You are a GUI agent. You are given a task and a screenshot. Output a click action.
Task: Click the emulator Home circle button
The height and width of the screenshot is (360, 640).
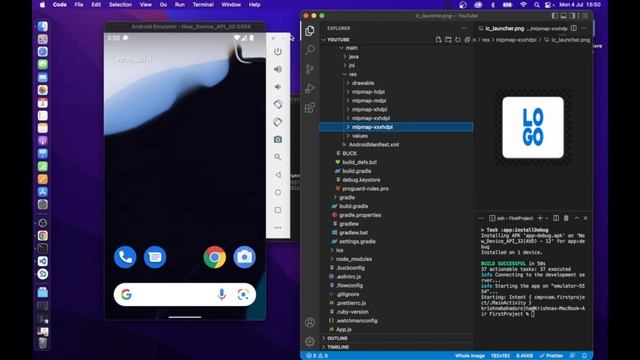278,192
